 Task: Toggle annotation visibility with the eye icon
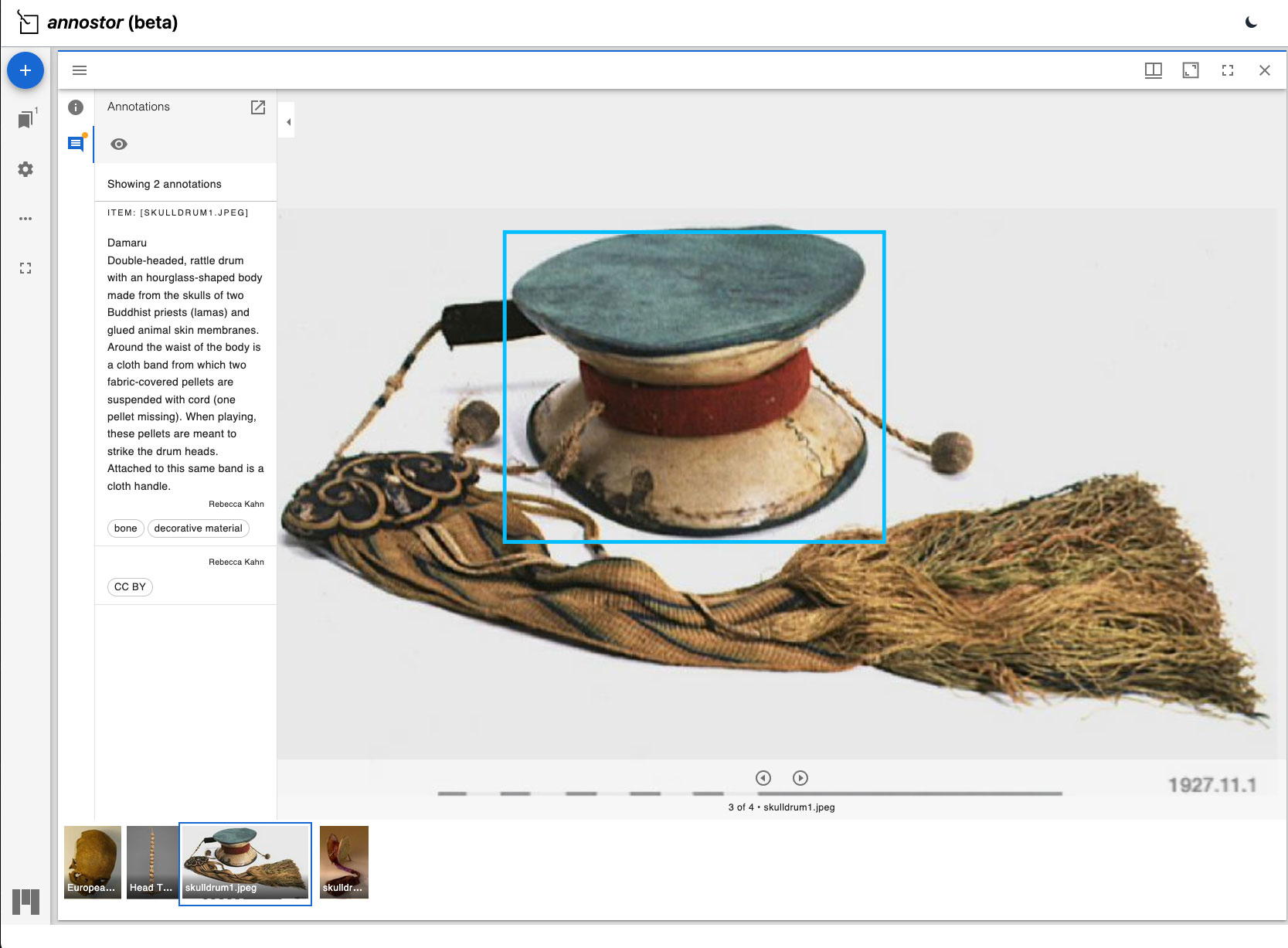[119, 144]
